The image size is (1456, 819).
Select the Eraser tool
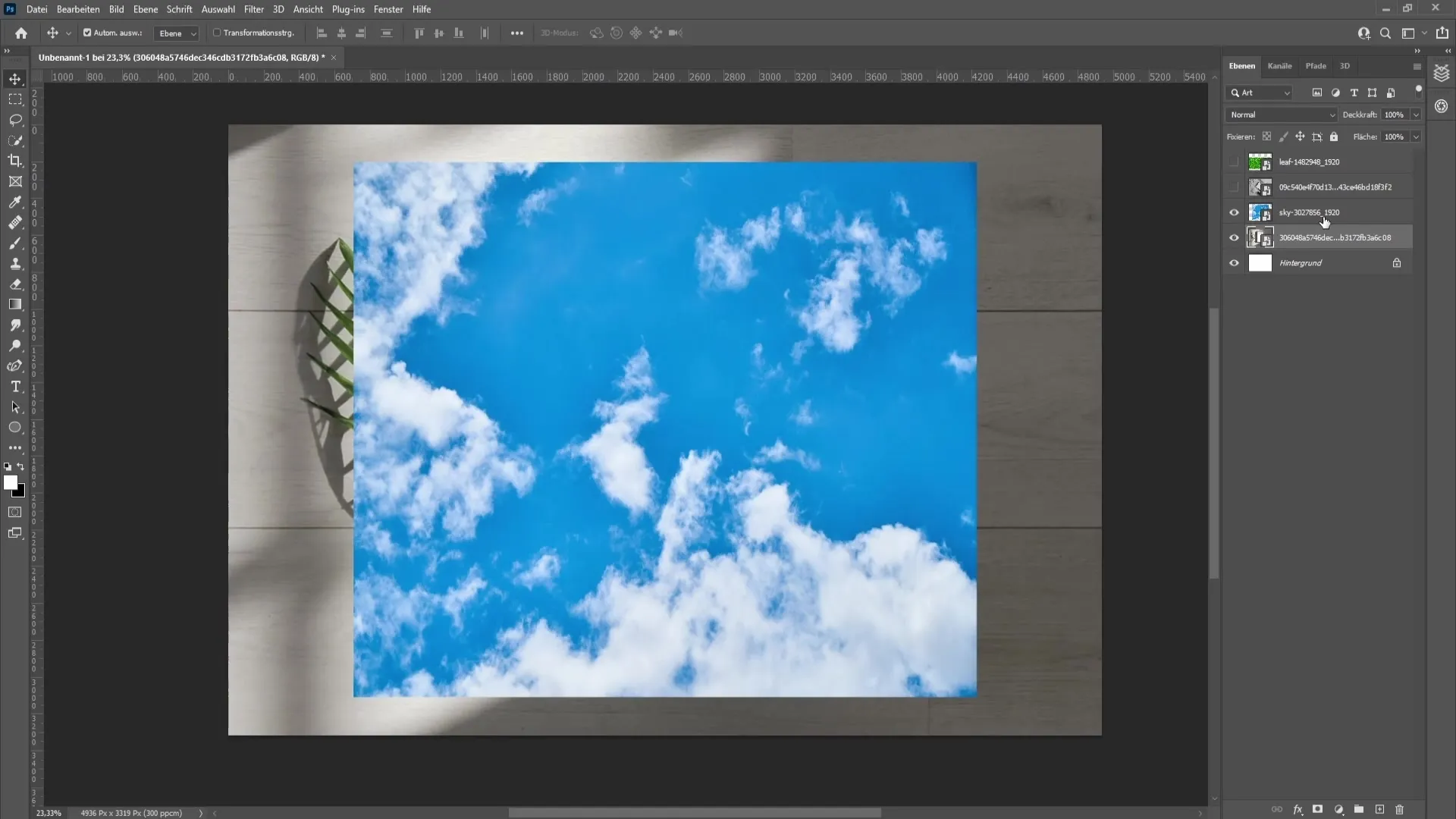click(15, 284)
